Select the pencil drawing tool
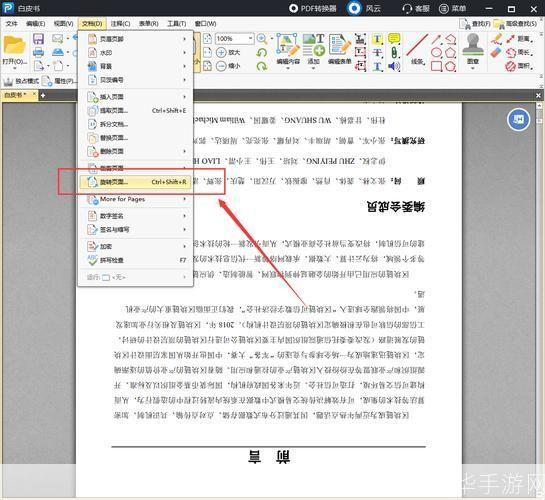The height and width of the screenshot is (500, 545). click(497, 39)
